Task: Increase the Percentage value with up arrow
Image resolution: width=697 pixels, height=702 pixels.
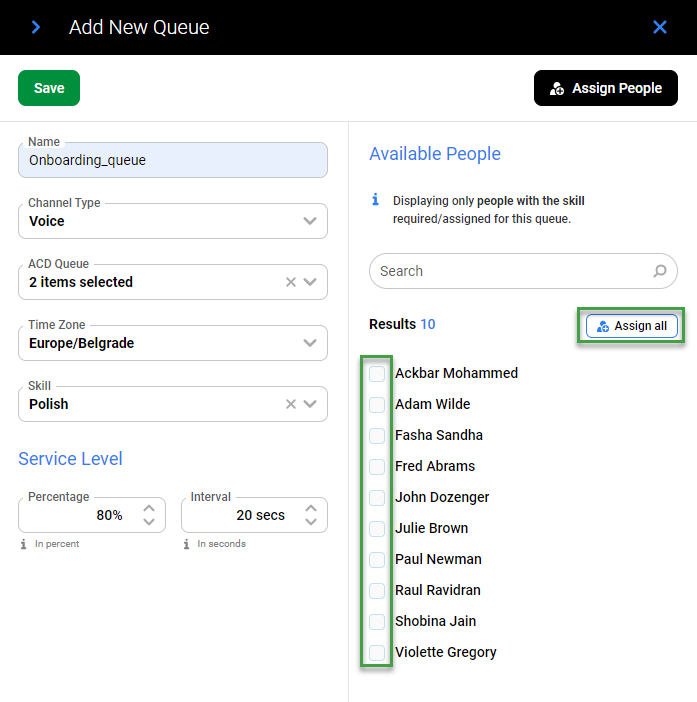Action: coord(148,508)
